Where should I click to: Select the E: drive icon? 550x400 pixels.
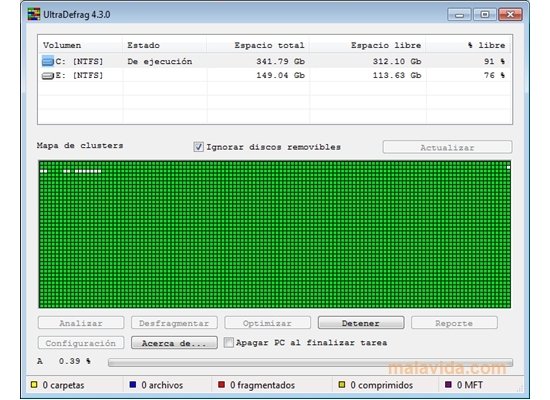(x=47, y=76)
